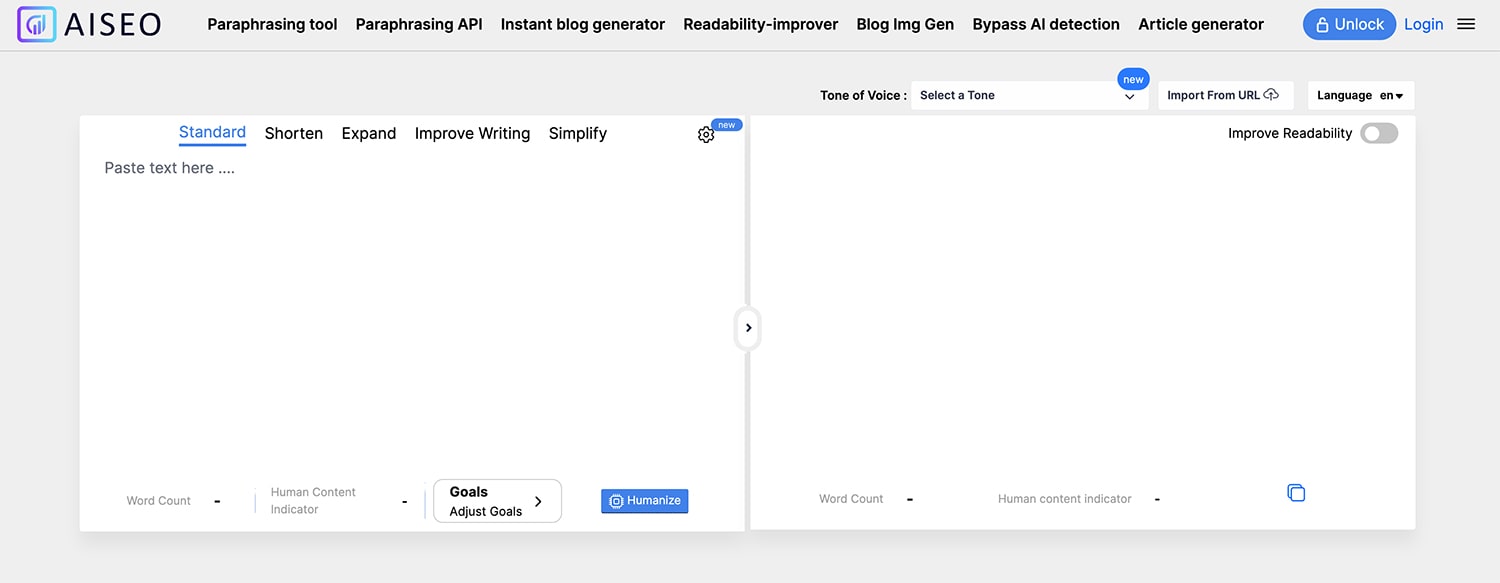Open the Language dropdown
1500x583 pixels.
1360,96
